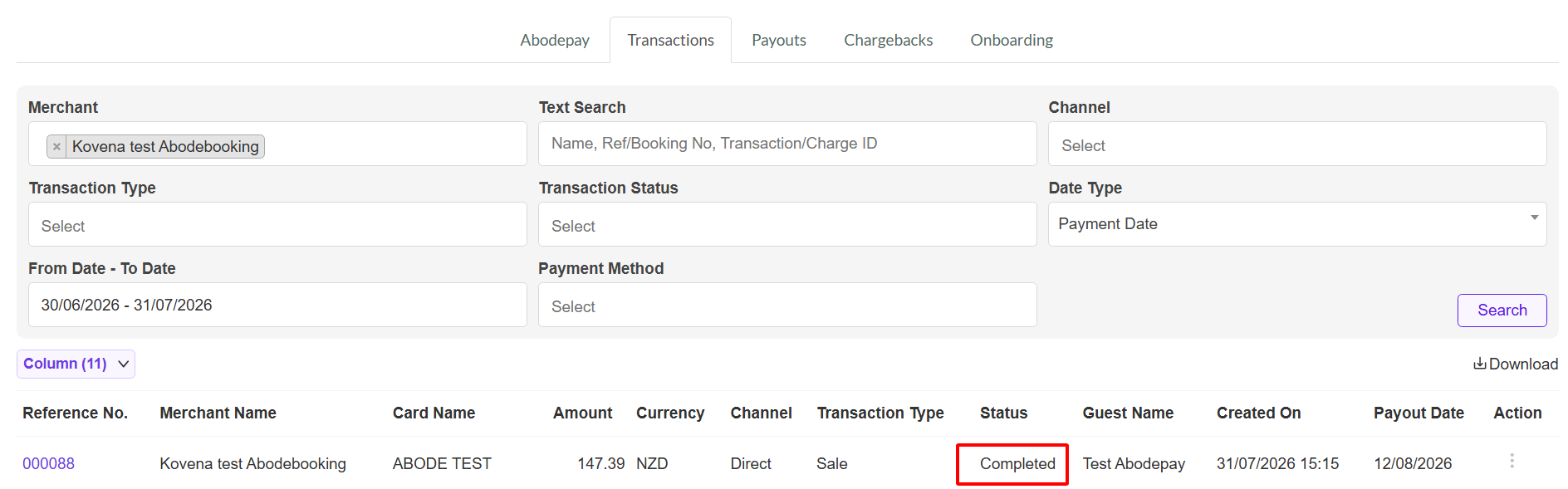The height and width of the screenshot is (489, 1568).
Task: Open reference number 000088 link
Action: [48, 464]
